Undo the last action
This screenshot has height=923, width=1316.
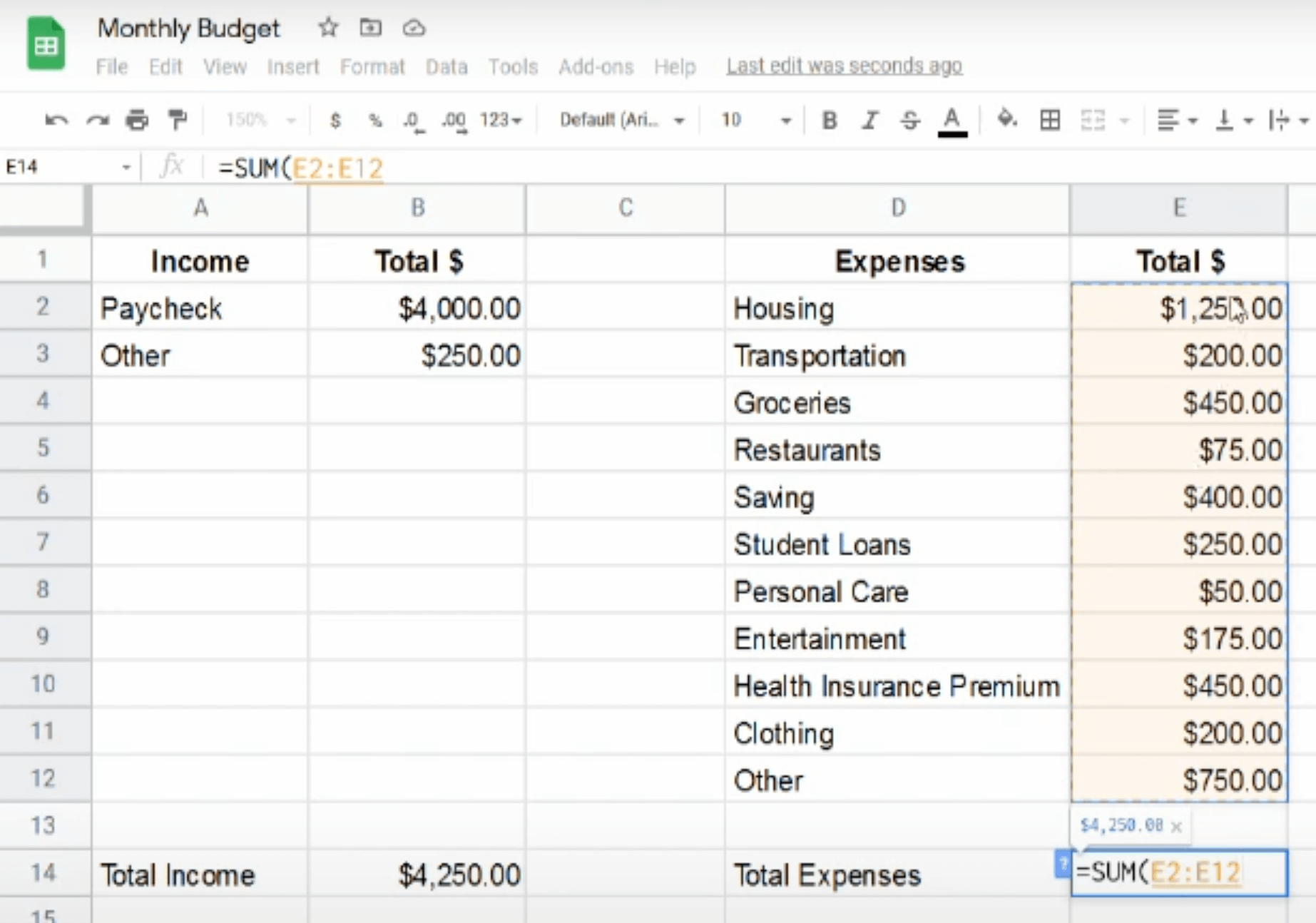[x=56, y=120]
